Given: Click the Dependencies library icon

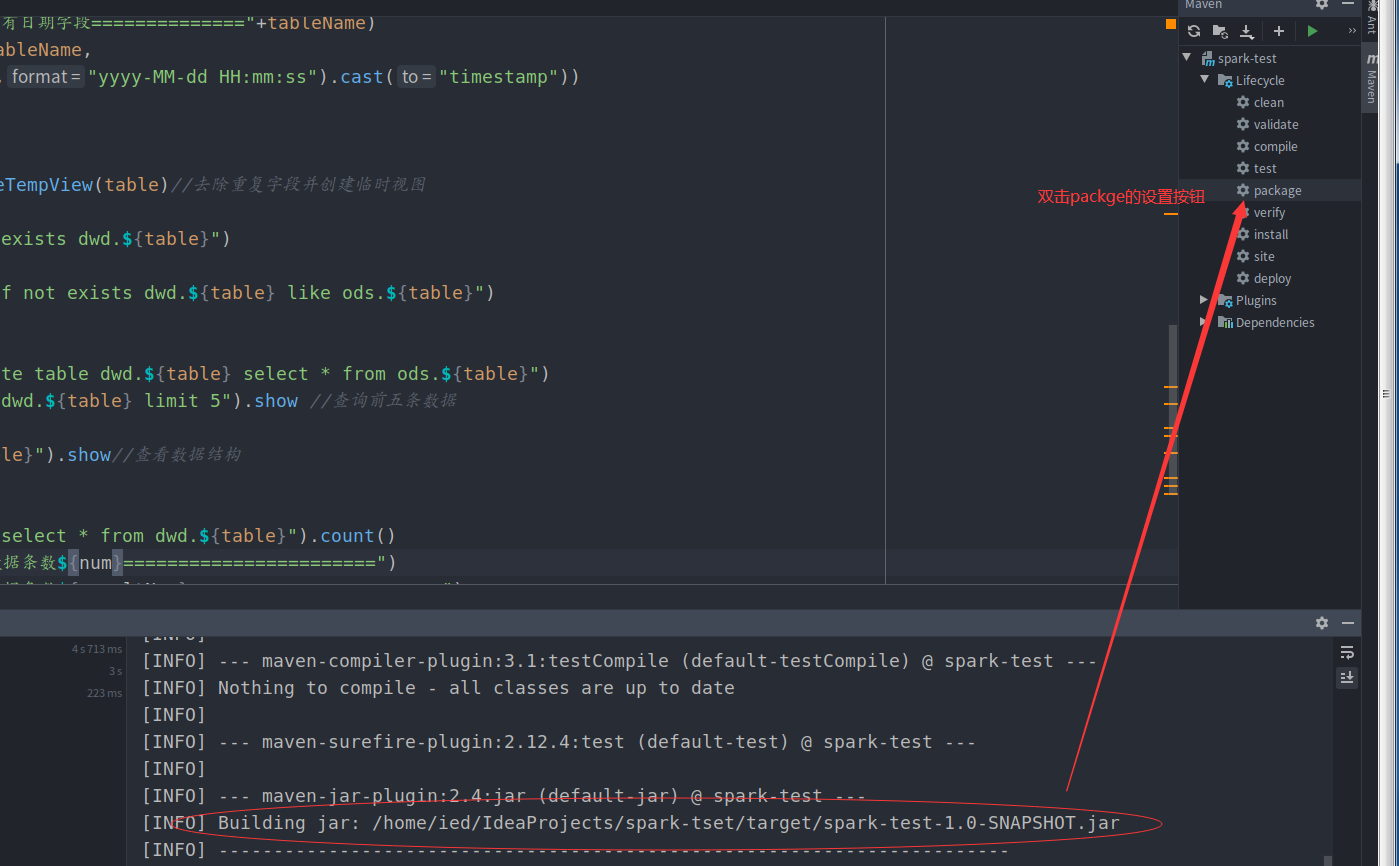Looking at the screenshot, I should (x=1225, y=322).
